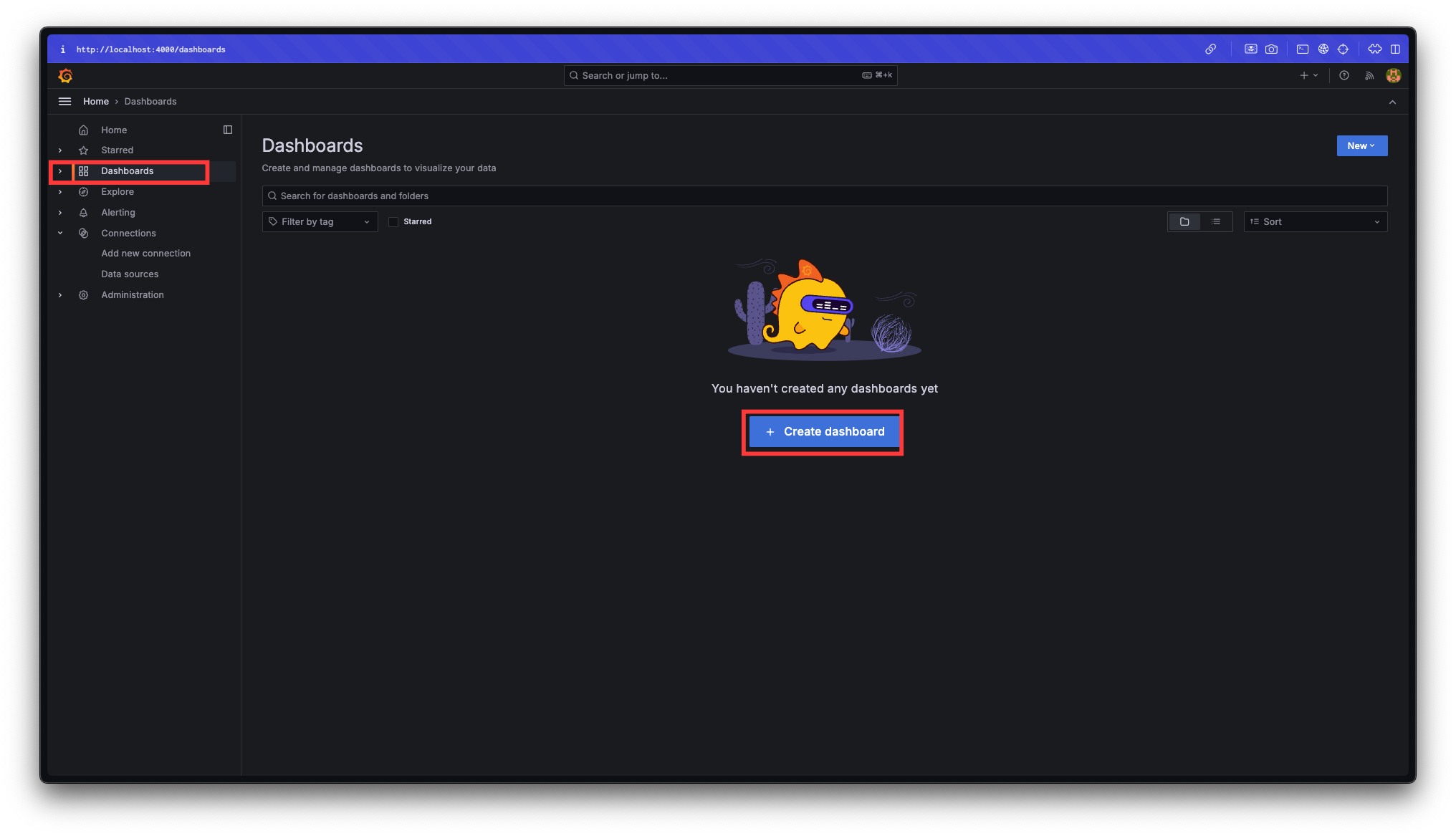
Task: Open the Sort dropdown
Action: point(1315,221)
